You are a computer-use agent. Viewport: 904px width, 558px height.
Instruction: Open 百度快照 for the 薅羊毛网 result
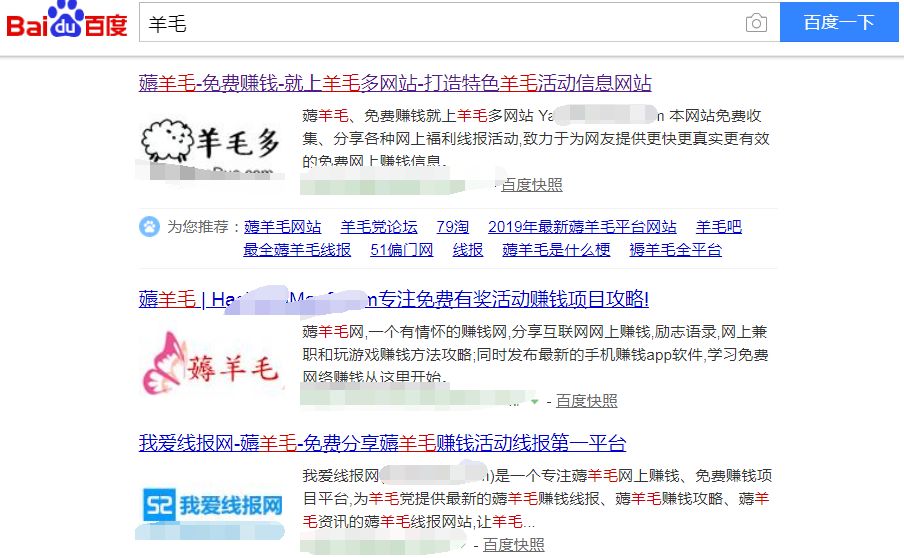click(x=586, y=401)
